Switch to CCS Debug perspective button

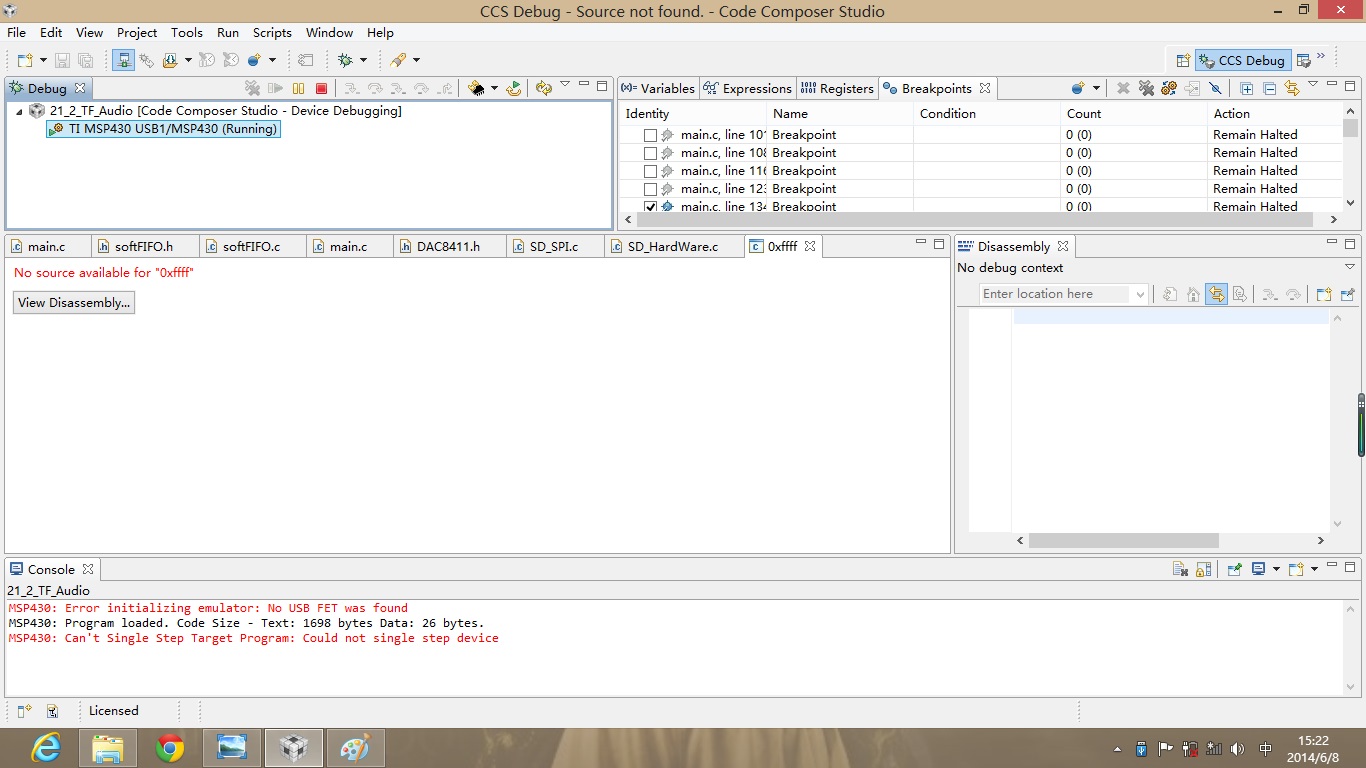(1243, 60)
